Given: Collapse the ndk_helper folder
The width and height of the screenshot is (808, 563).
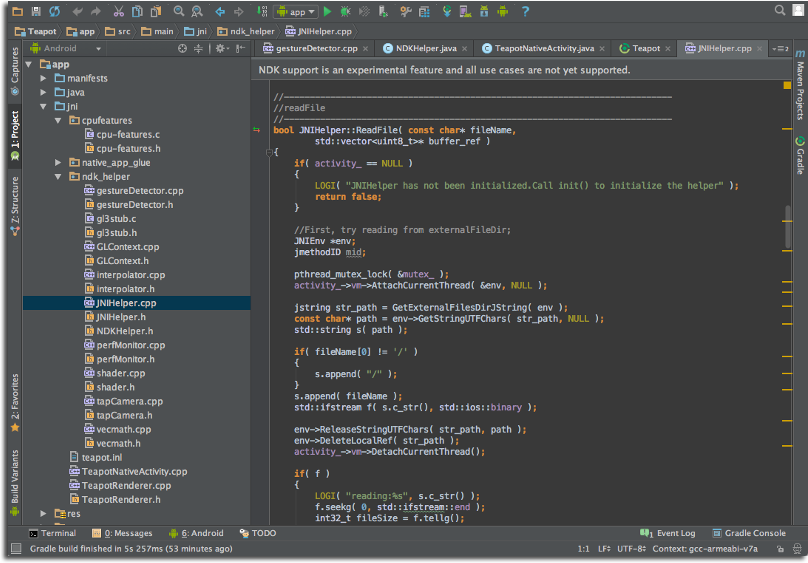Looking at the screenshot, I should coord(59,176).
